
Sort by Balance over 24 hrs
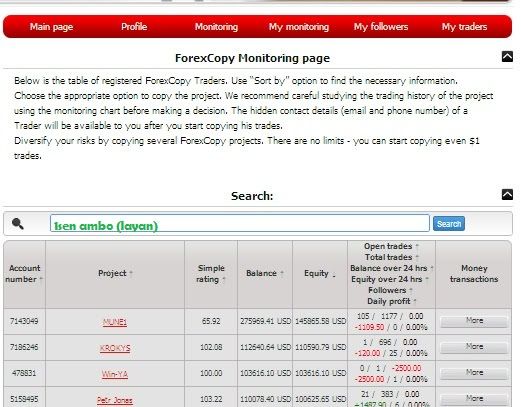click(391, 268)
